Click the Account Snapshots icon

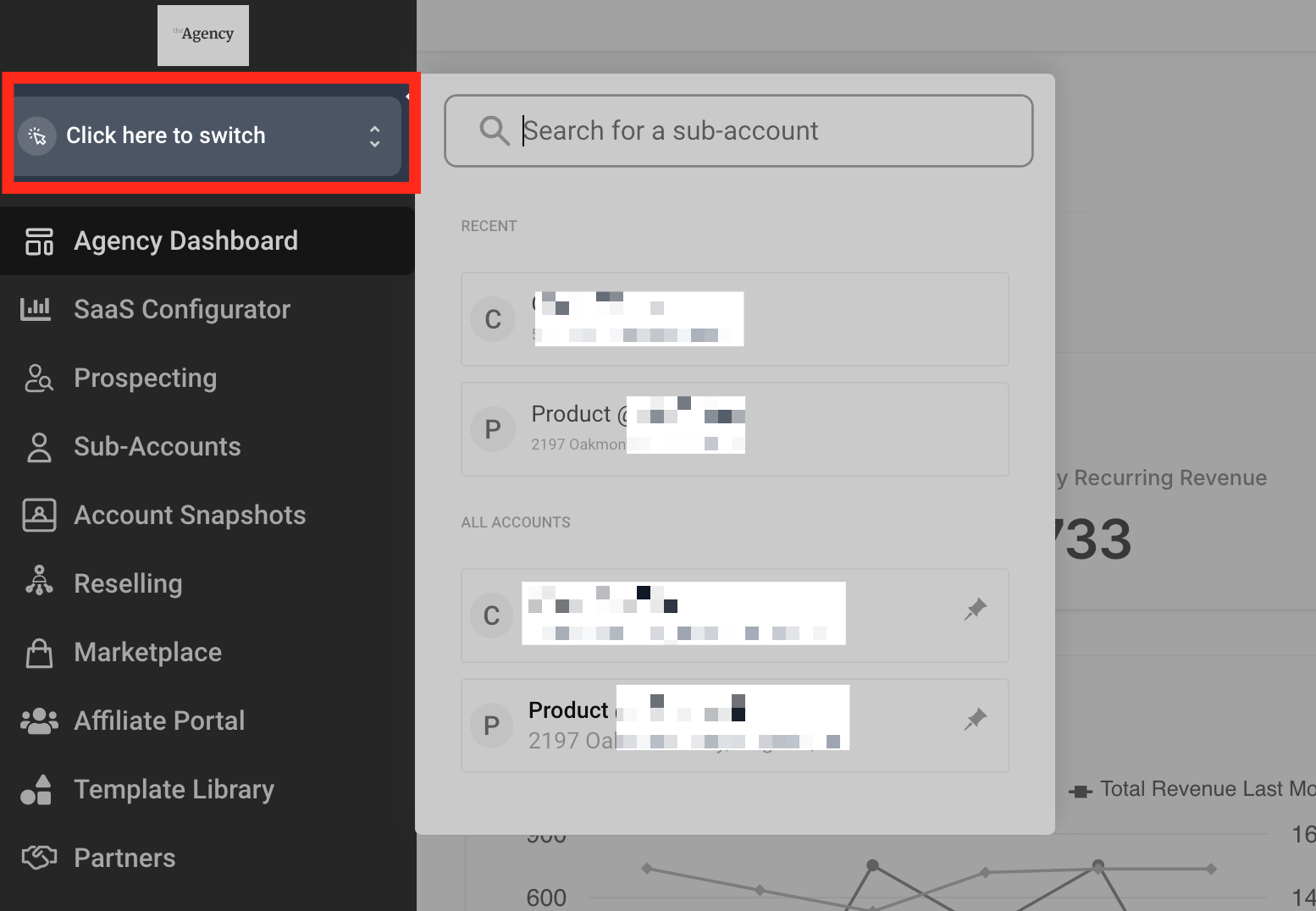tap(39, 515)
